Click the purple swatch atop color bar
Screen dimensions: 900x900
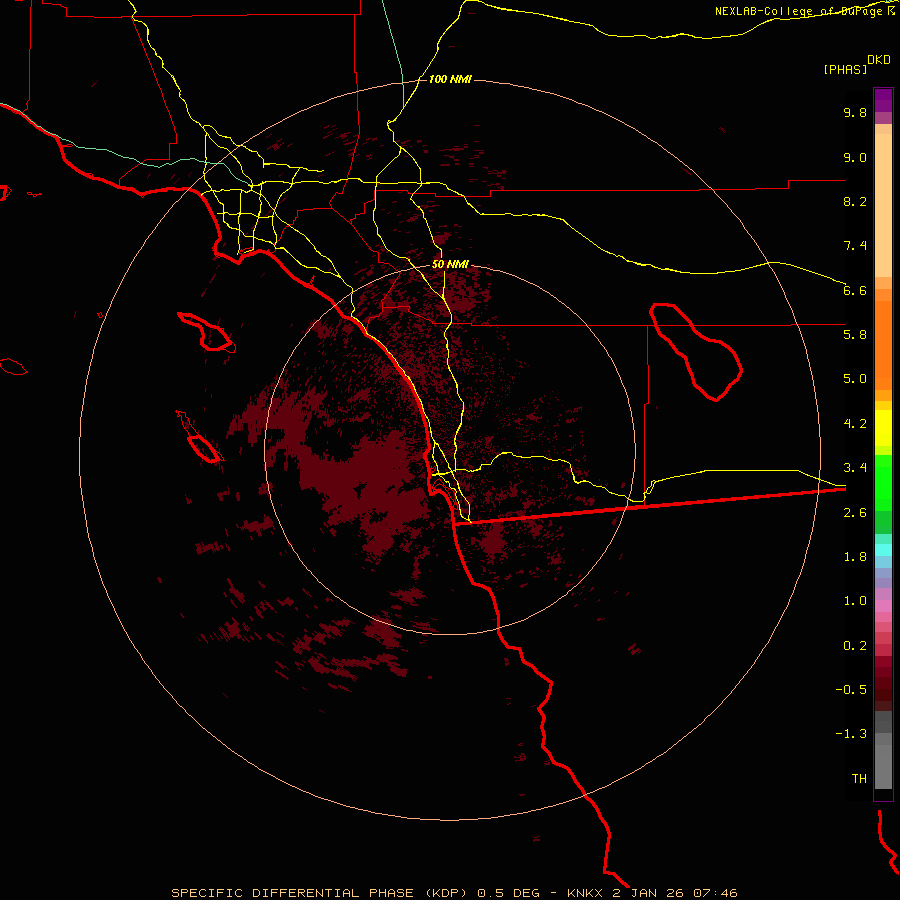point(883,100)
